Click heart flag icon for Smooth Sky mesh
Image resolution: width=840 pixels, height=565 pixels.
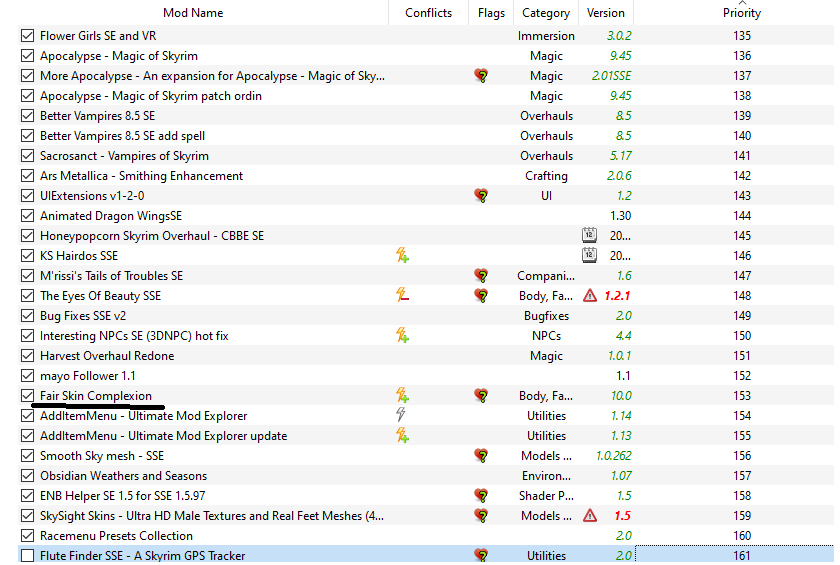click(481, 456)
